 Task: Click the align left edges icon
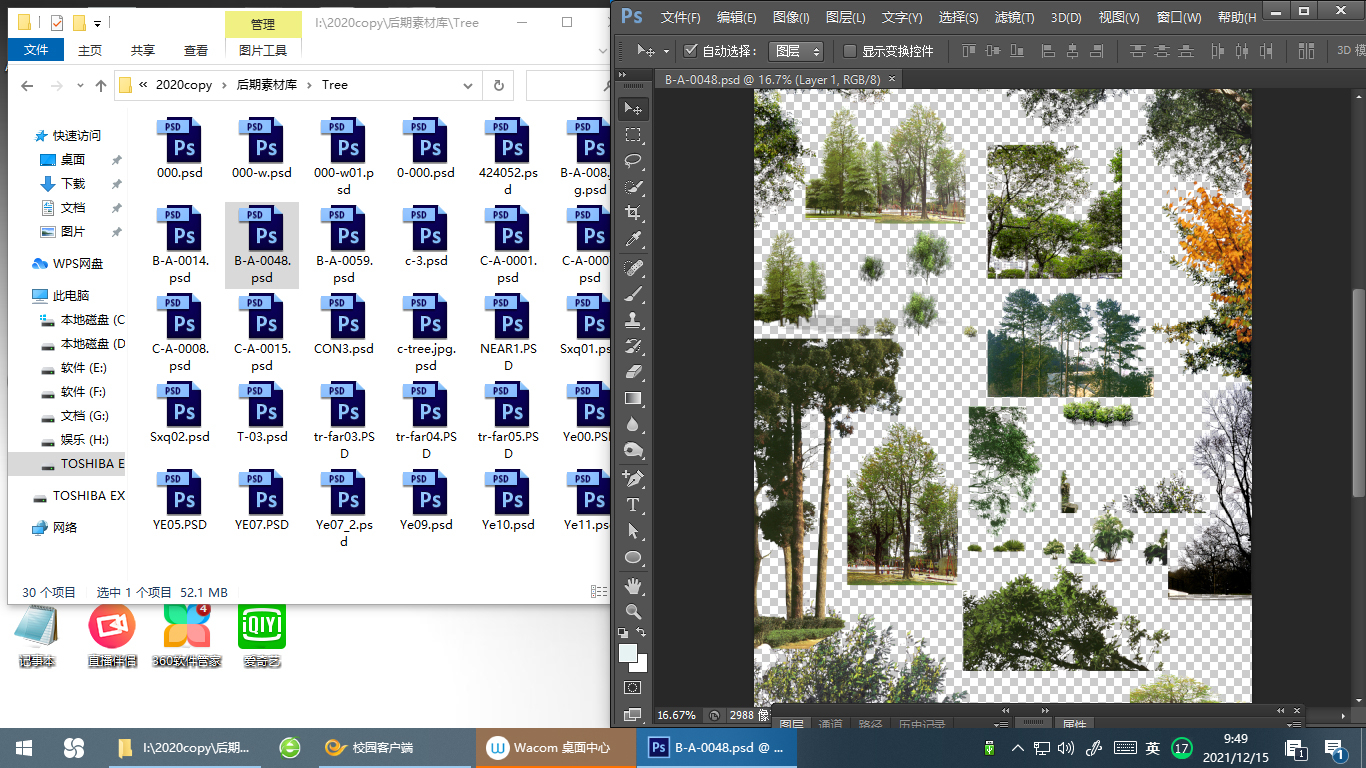[x=1049, y=51]
